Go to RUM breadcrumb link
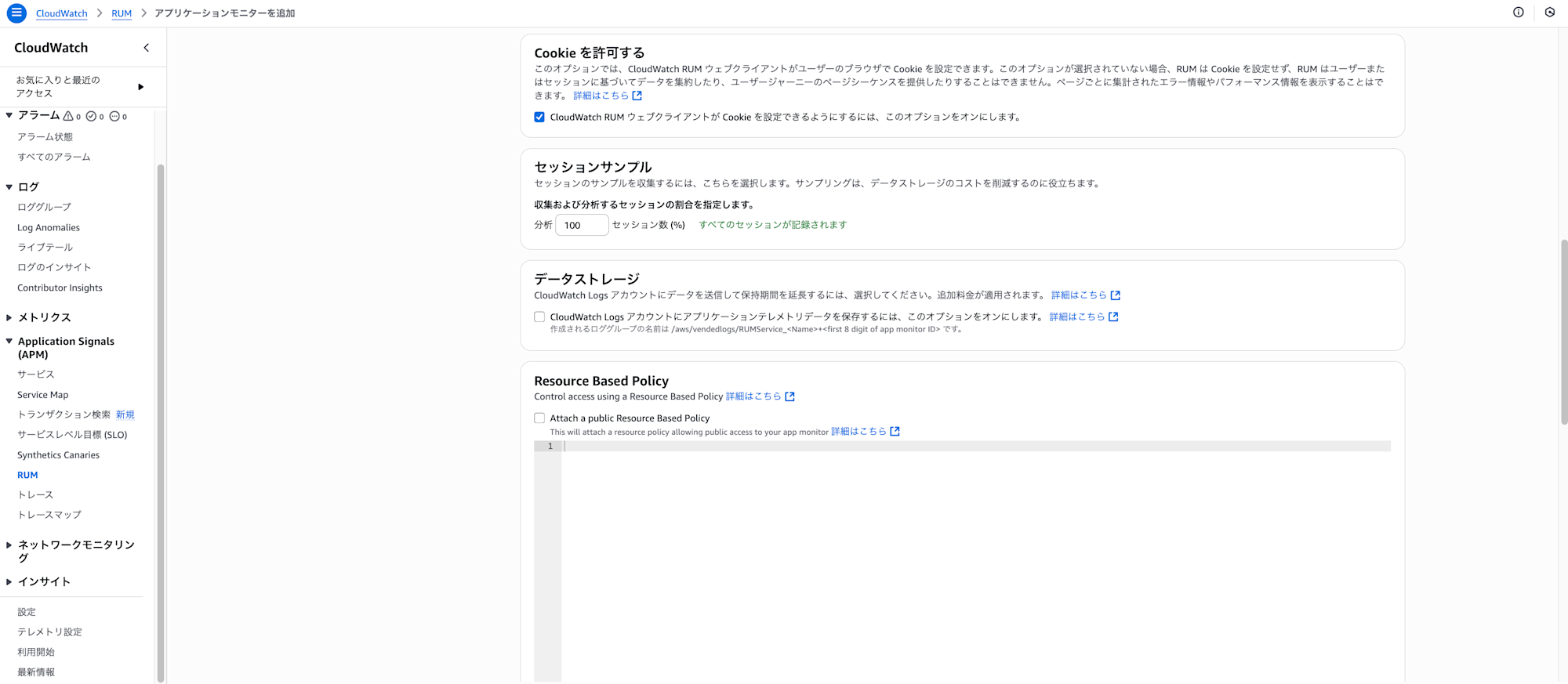Screen dimensions: 1568x684 pyautogui.click(x=122, y=13)
